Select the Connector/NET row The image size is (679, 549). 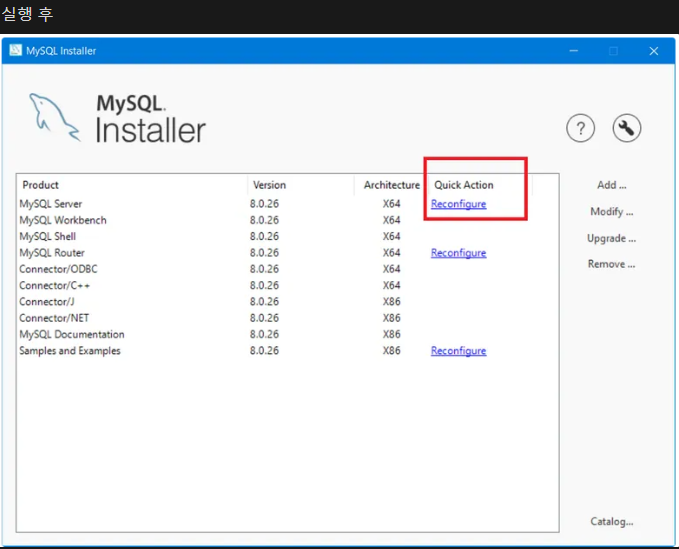[287, 318]
